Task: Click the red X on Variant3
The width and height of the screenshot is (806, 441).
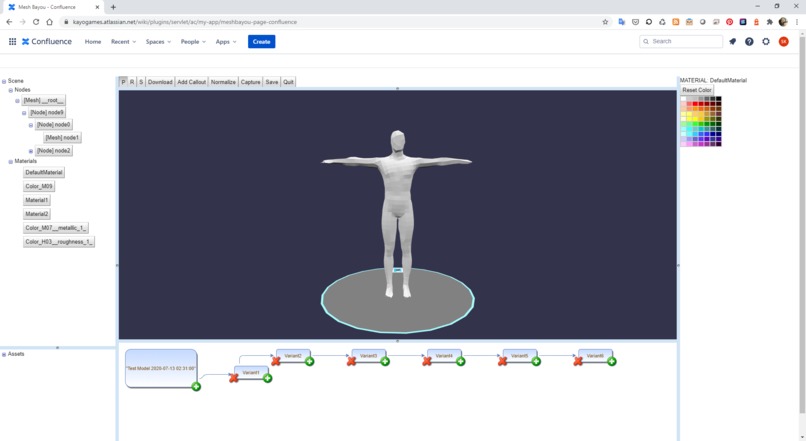Action: pyautogui.click(x=351, y=361)
